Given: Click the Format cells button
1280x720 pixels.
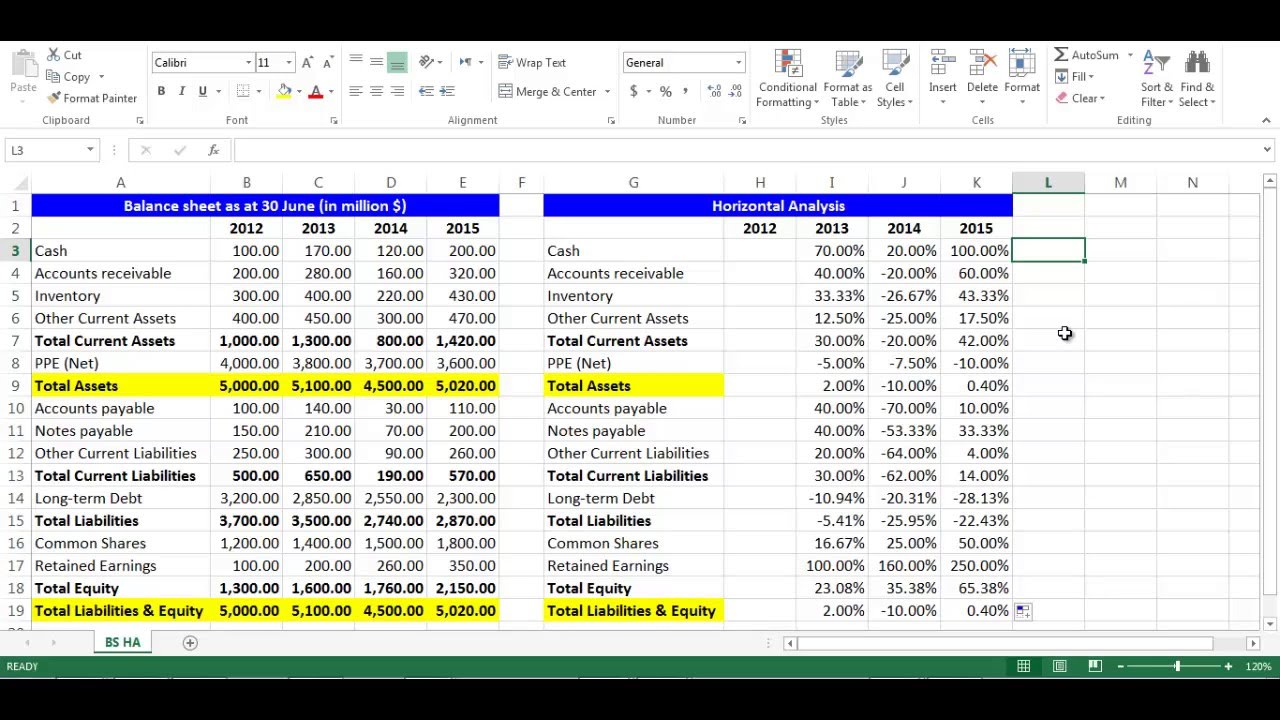Looking at the screenshot, I should [1022, 78].
